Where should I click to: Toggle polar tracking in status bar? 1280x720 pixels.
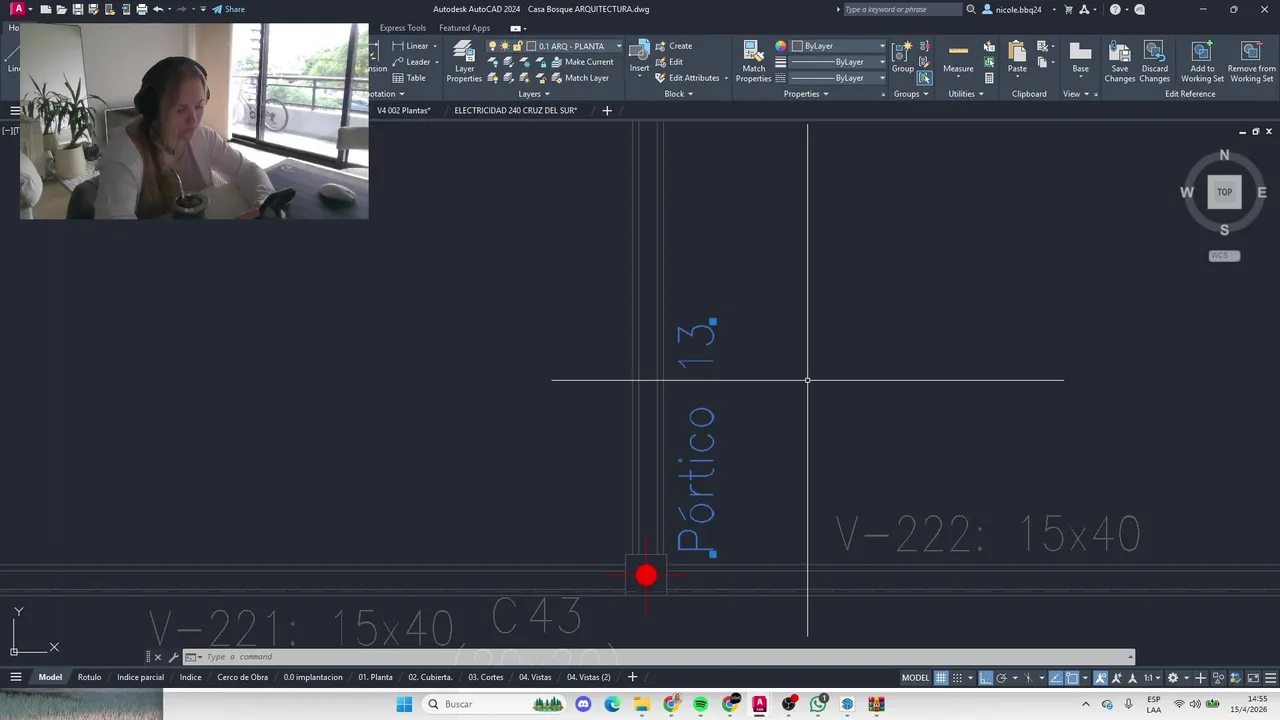click(1002, 677)
